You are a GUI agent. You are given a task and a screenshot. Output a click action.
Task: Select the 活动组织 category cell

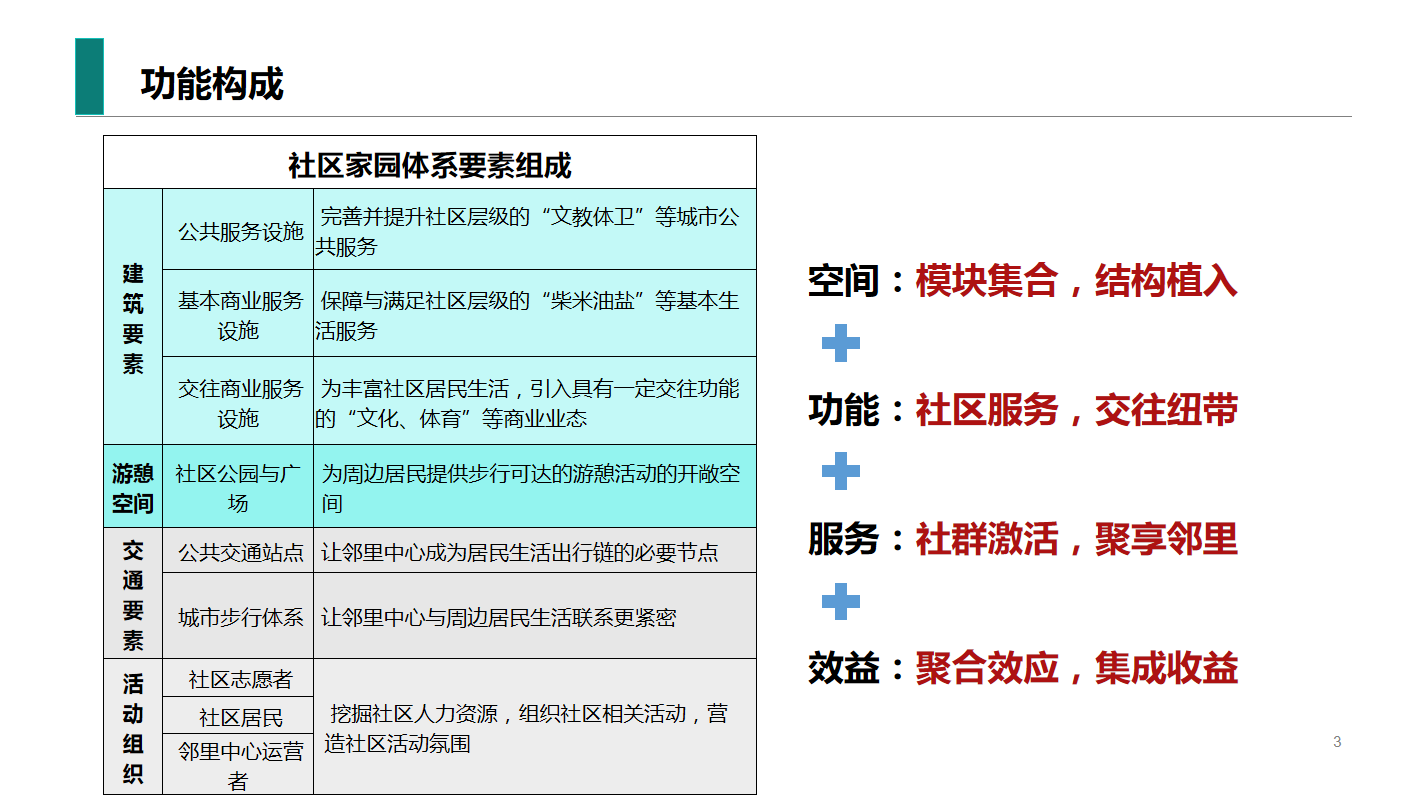point(133,727)
